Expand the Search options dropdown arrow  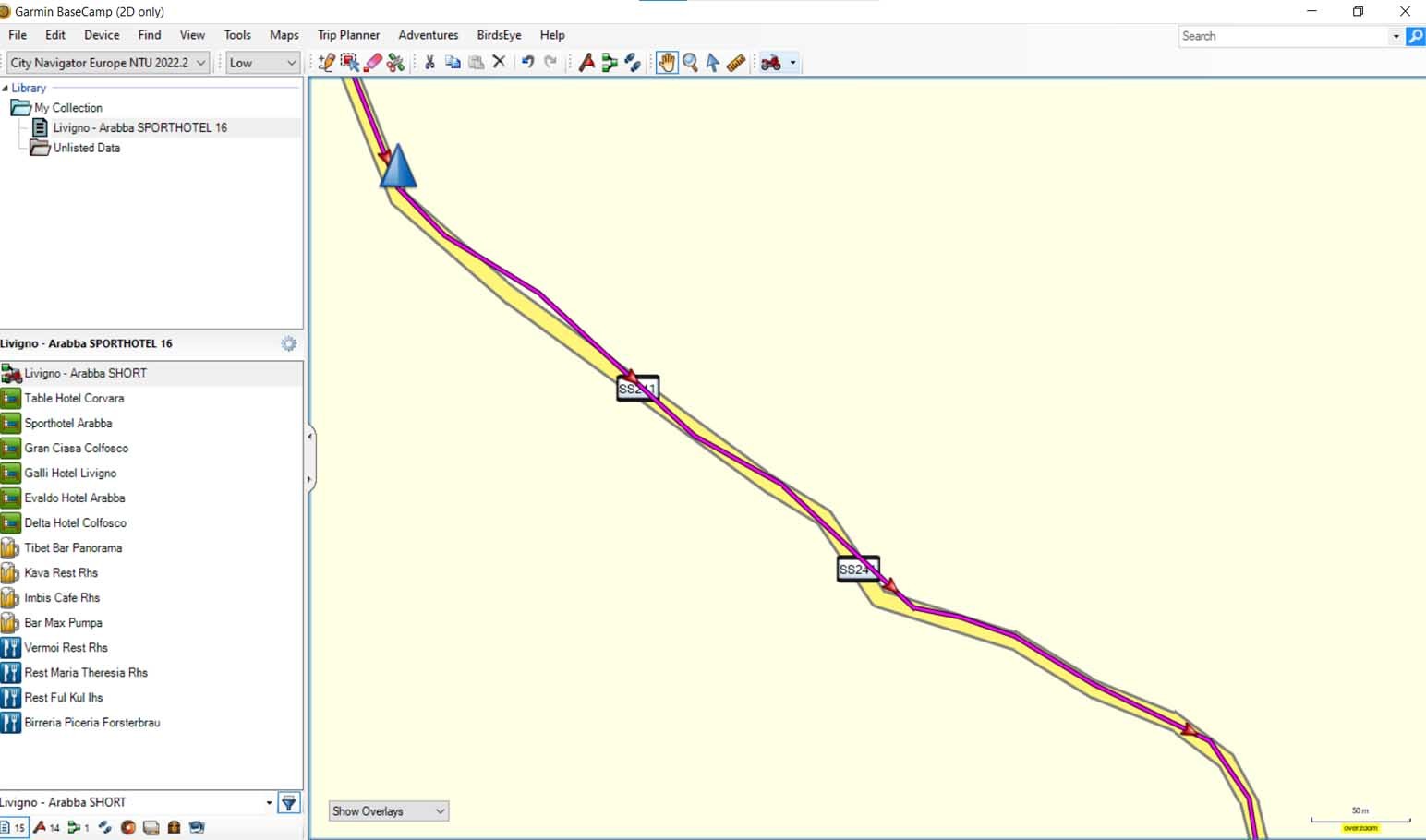pyautogui.click(x=1396, y=36)
